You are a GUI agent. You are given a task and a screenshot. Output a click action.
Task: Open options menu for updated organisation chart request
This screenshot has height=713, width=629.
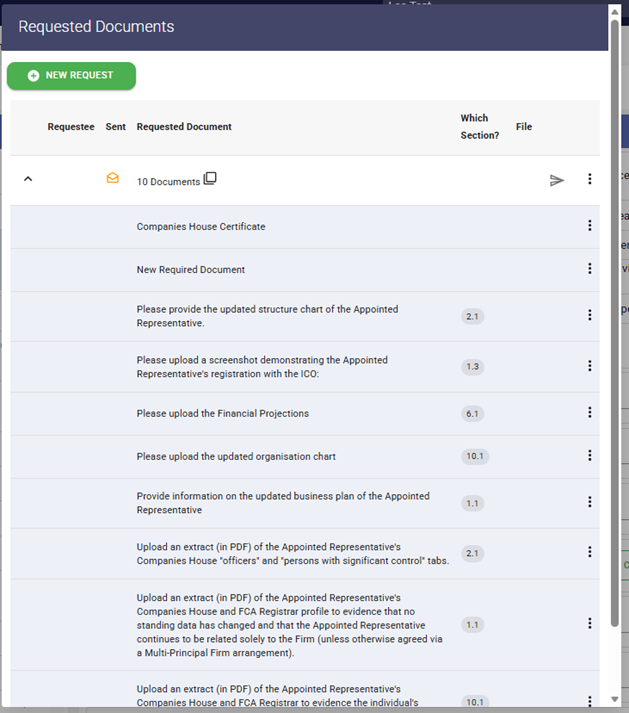(x=590, y=456)
